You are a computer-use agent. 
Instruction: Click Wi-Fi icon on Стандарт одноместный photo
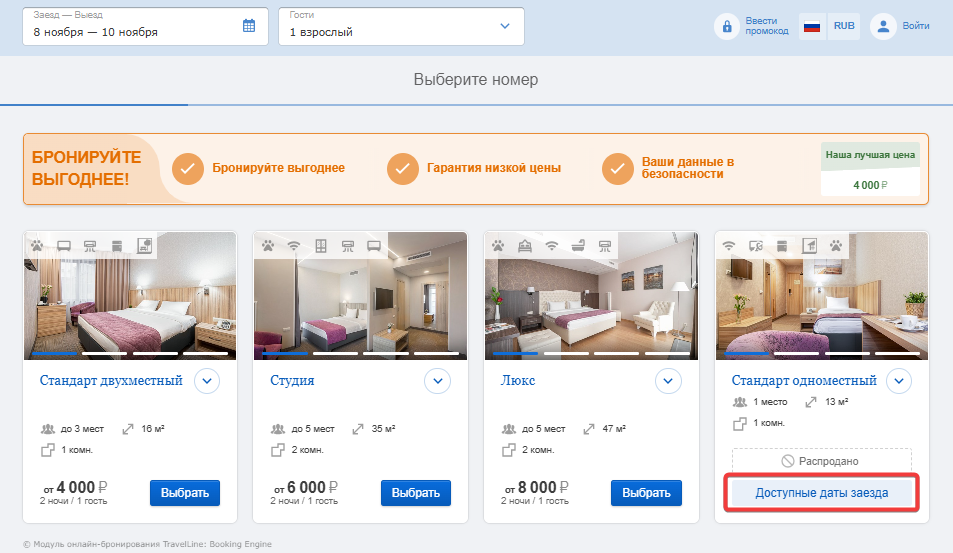(728, 246)
